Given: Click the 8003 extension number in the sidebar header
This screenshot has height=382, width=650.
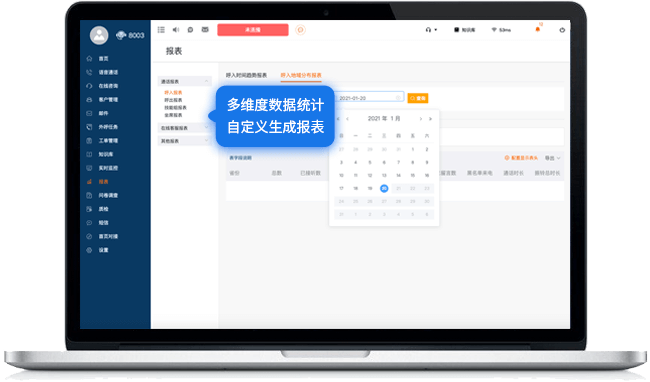Looking at the screenshot, I should click(136, 36).
